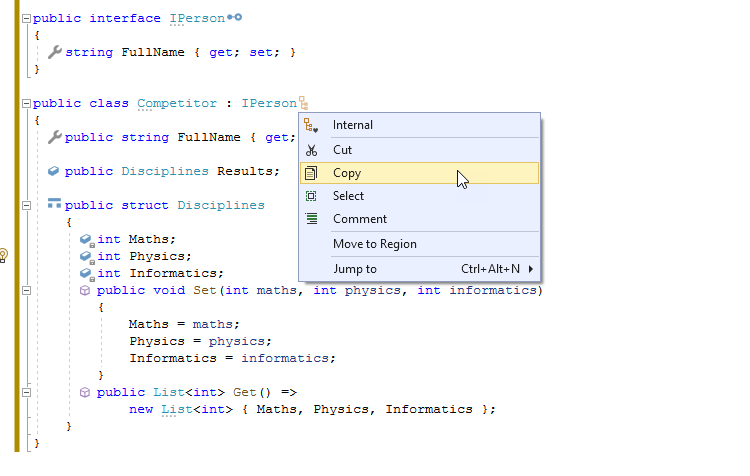Collapse the Competitor class block

click(26, 103)
